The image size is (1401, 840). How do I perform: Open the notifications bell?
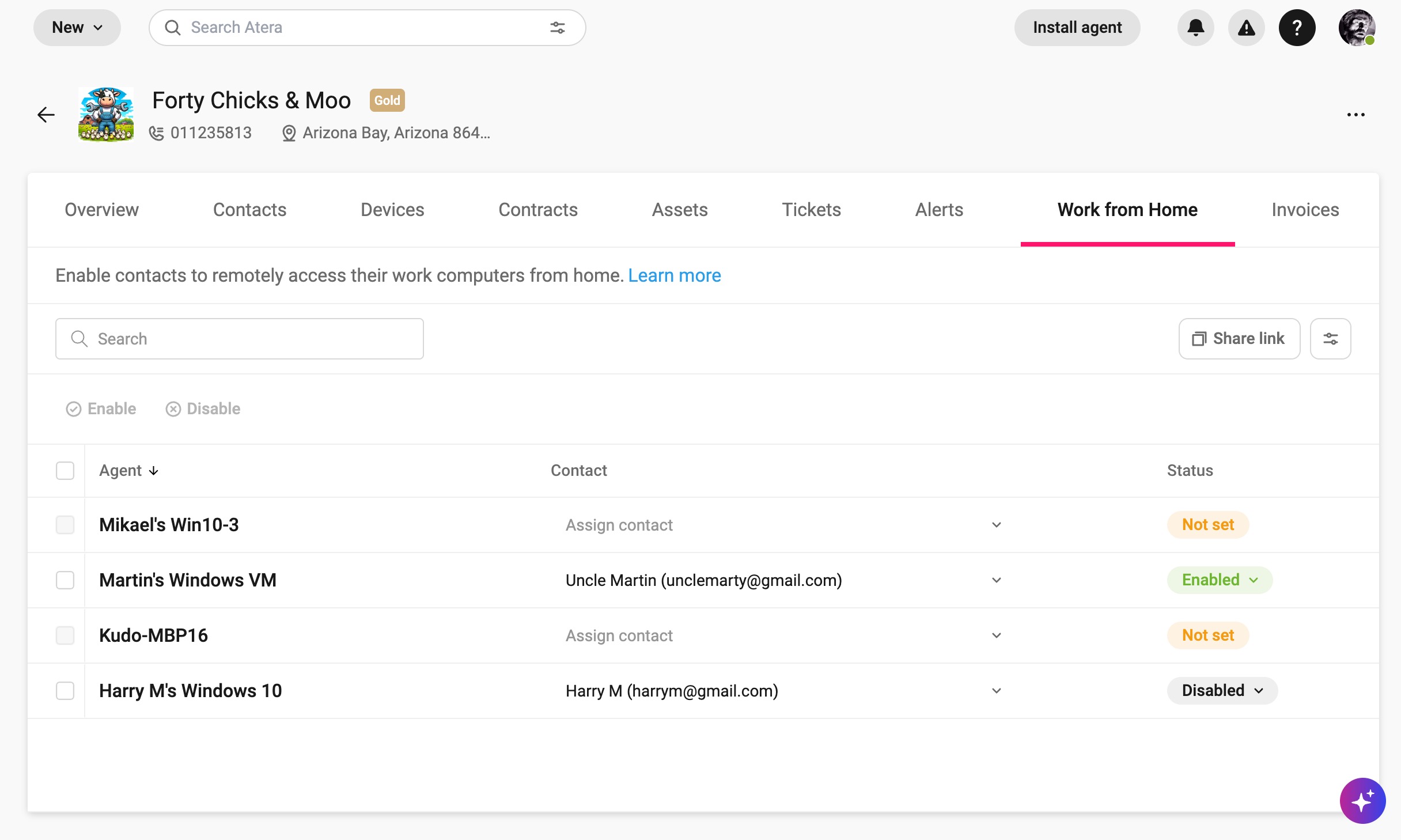(x=1196, y=28)
